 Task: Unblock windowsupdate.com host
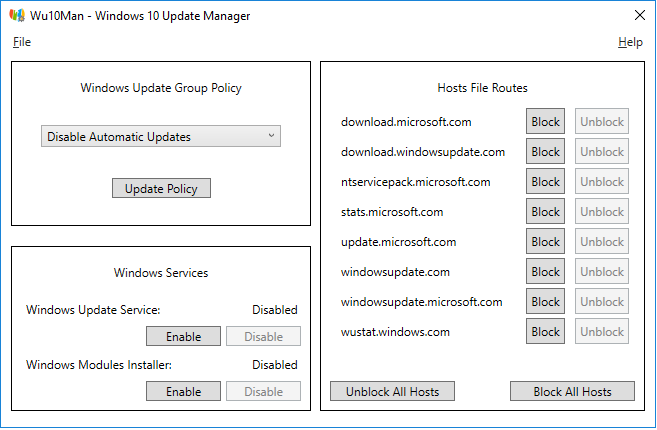click(x=602, y=272)
